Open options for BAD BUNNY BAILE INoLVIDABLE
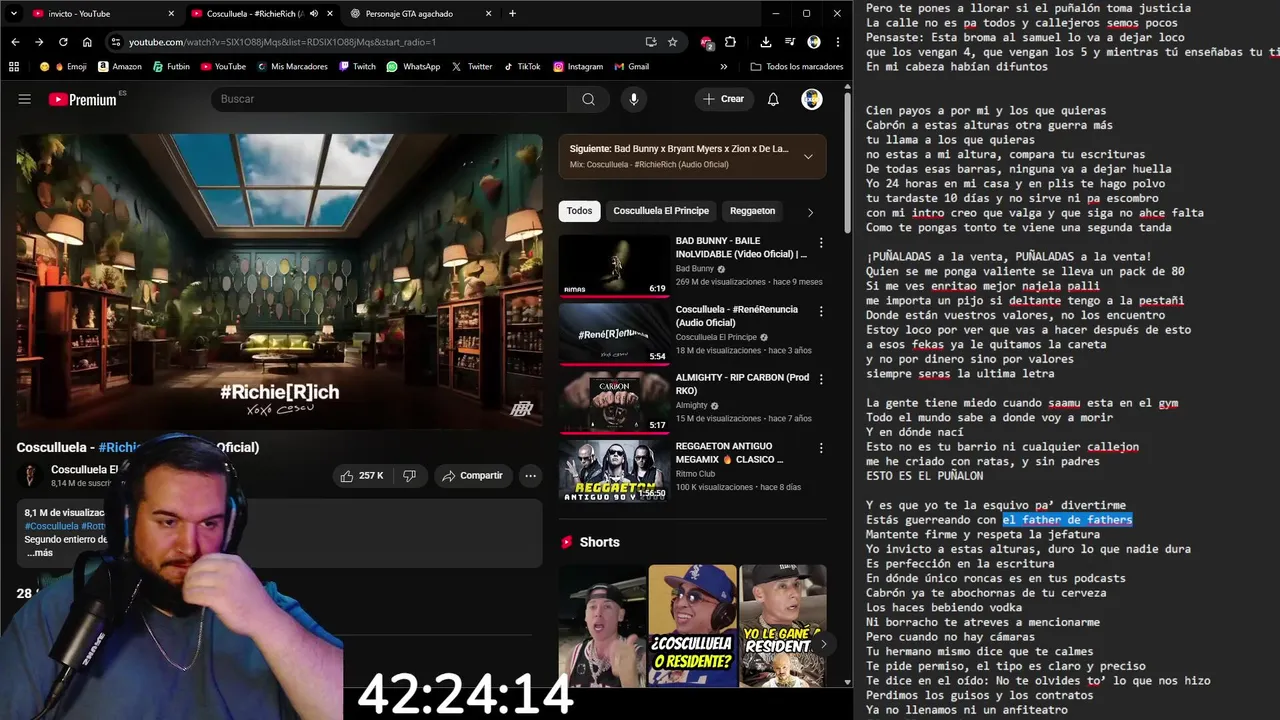 821,243
